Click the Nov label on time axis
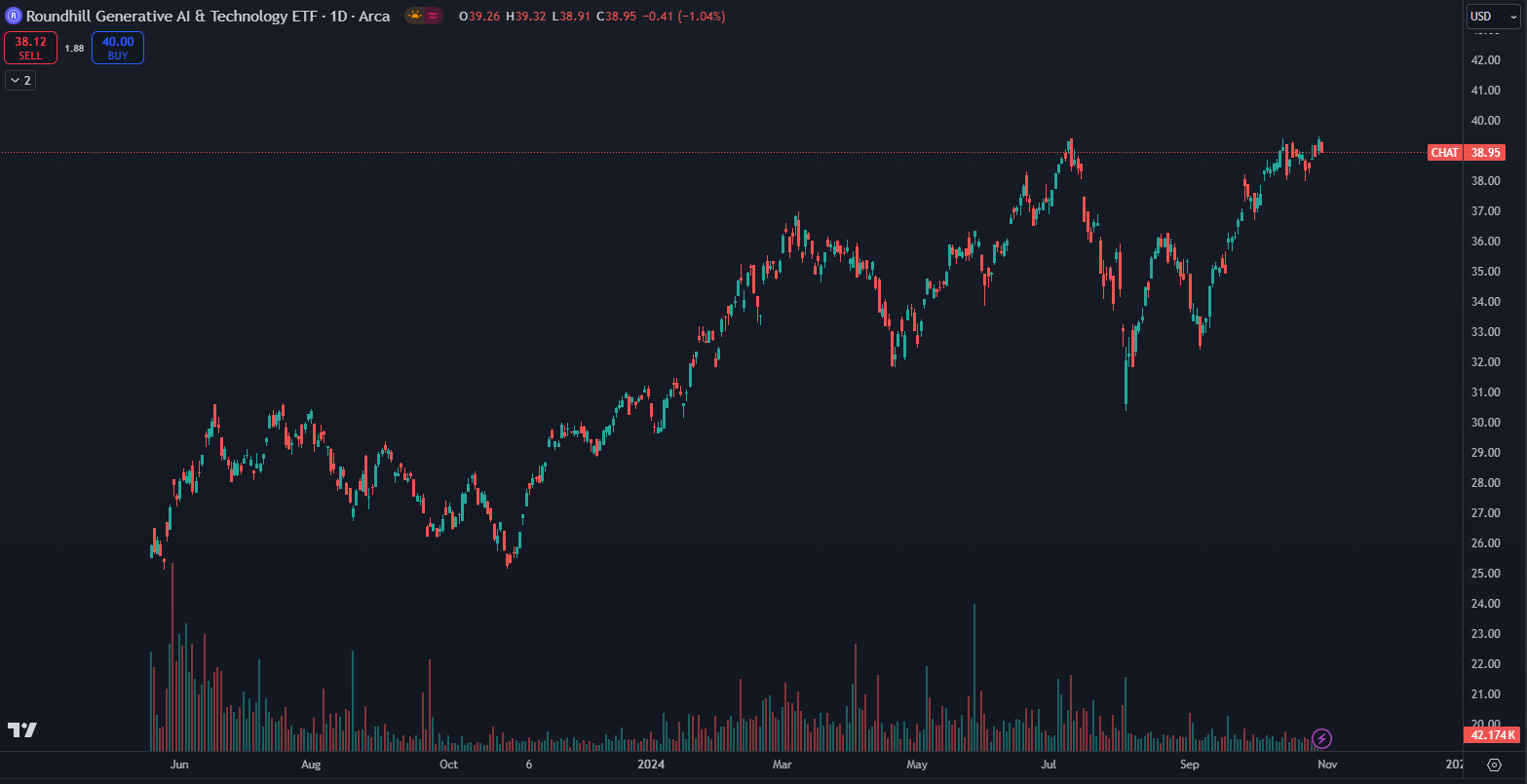 (x=1326, y=765)
